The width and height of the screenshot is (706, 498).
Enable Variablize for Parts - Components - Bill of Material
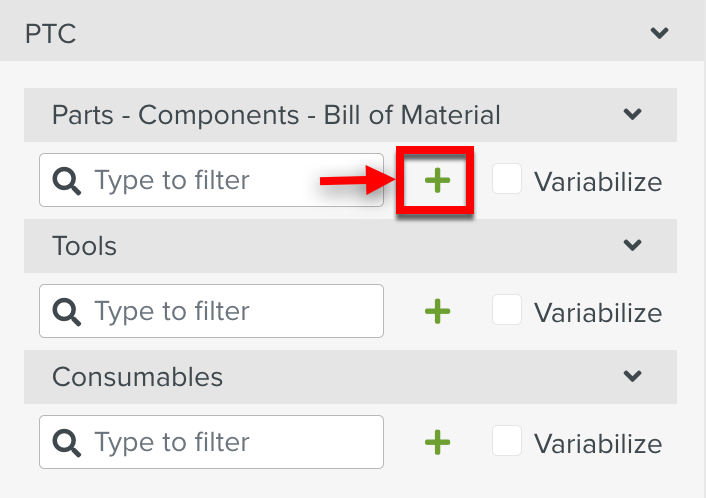[x=508, y=180]
